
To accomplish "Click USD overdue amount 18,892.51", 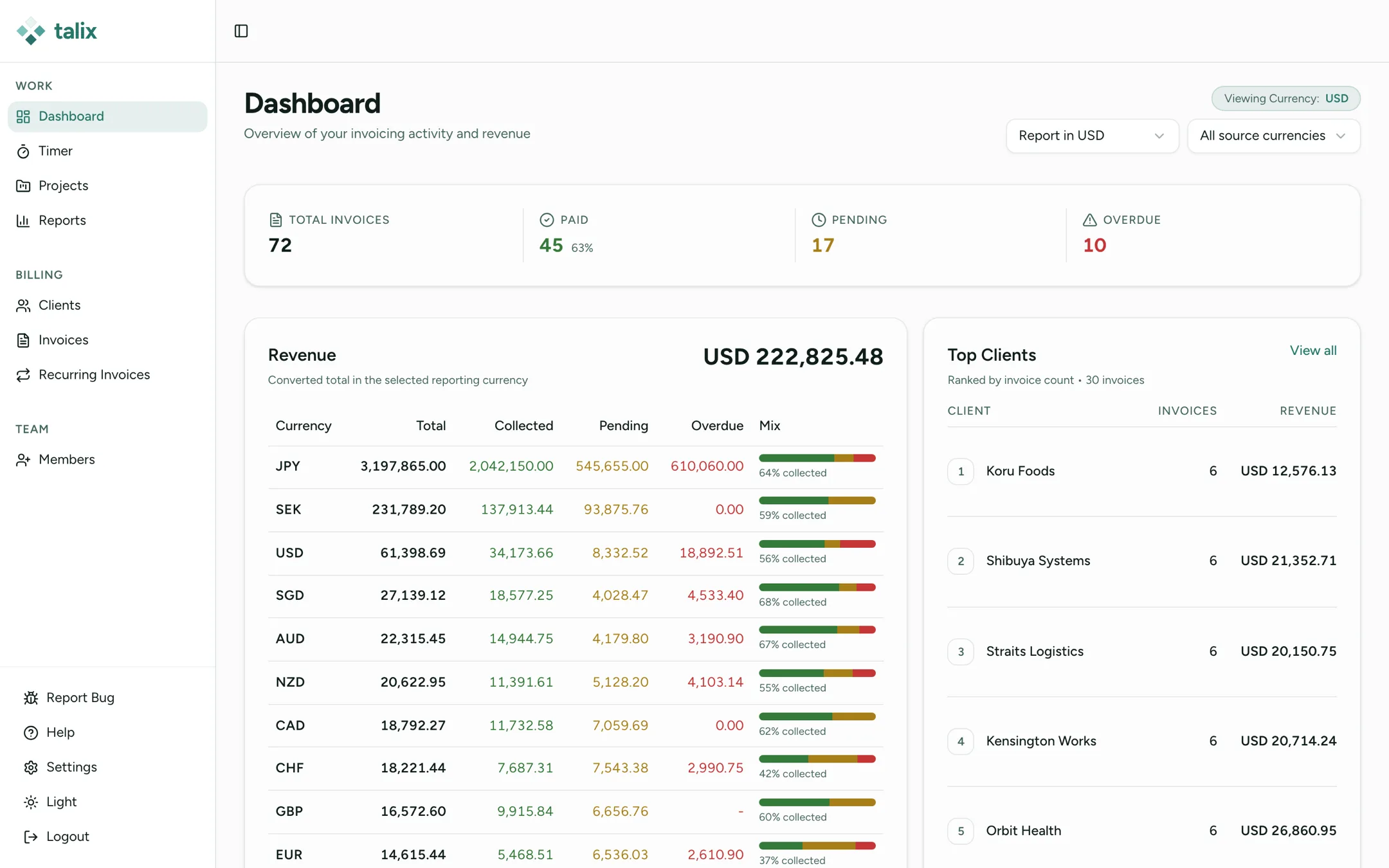I will tap(711, 553).
